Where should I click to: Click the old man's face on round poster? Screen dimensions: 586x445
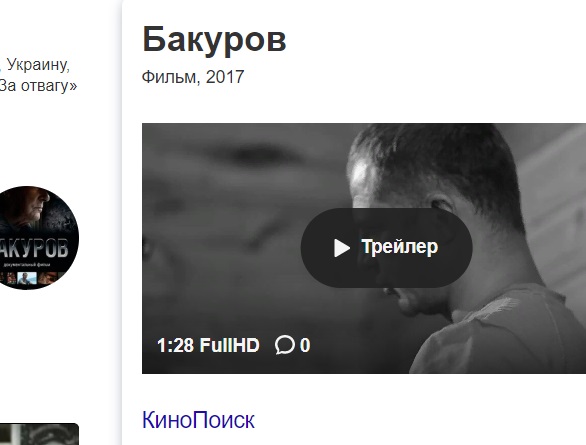point(32,207)
